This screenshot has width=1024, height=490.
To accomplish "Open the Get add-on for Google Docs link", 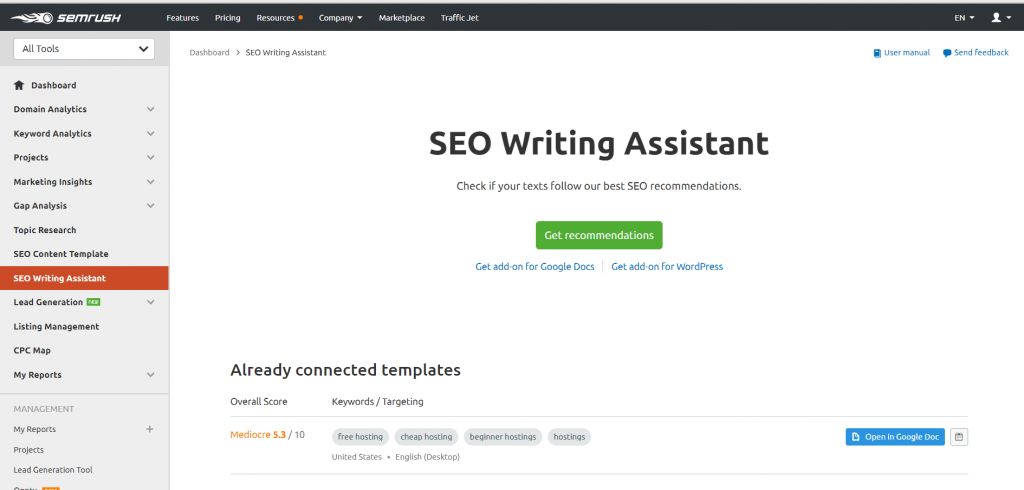I will [535, 267].
